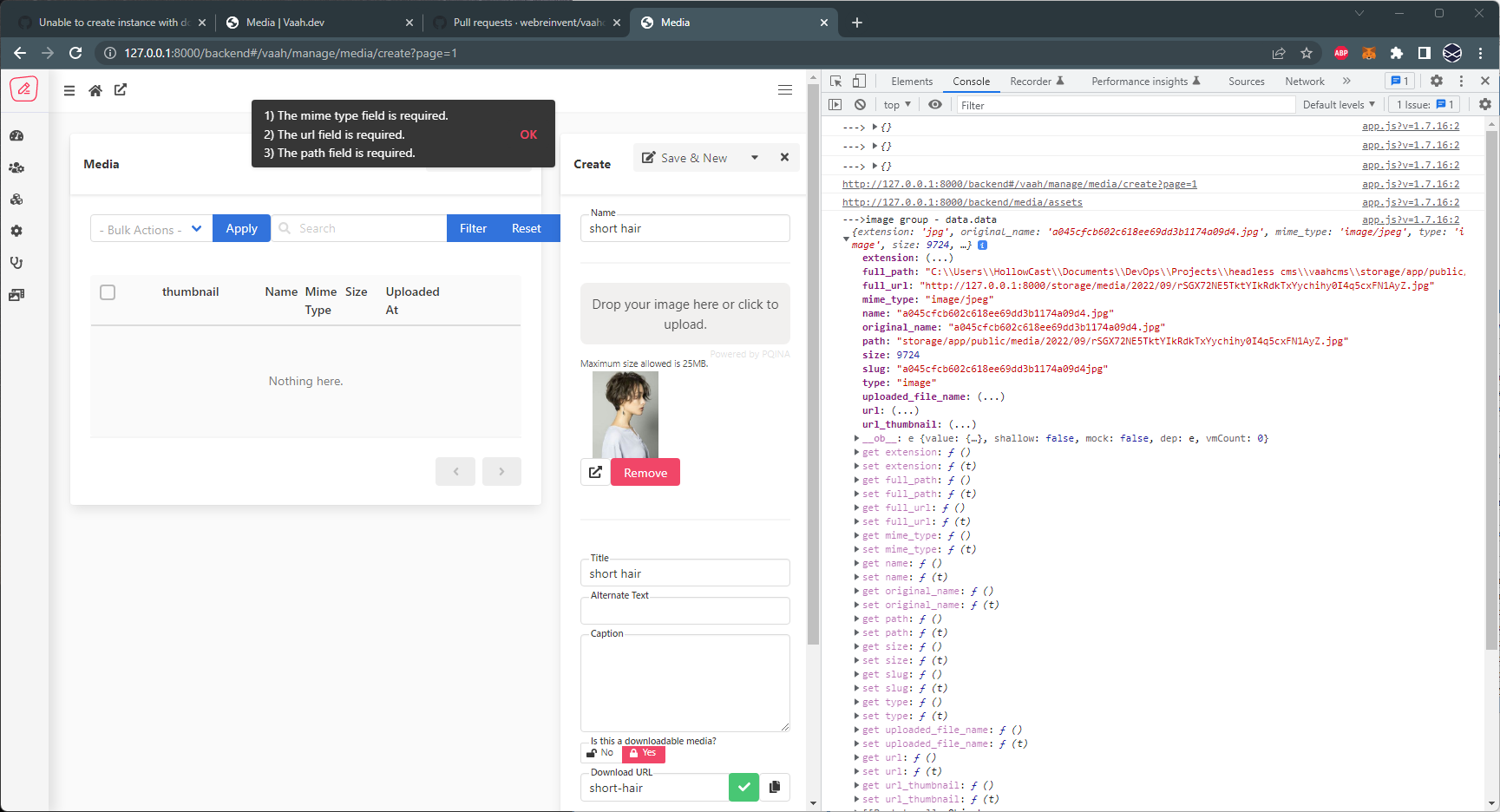Click the page vertical scrollbar
The image size is (1500, 812).
pyautogui.click(x=813, y=364)
